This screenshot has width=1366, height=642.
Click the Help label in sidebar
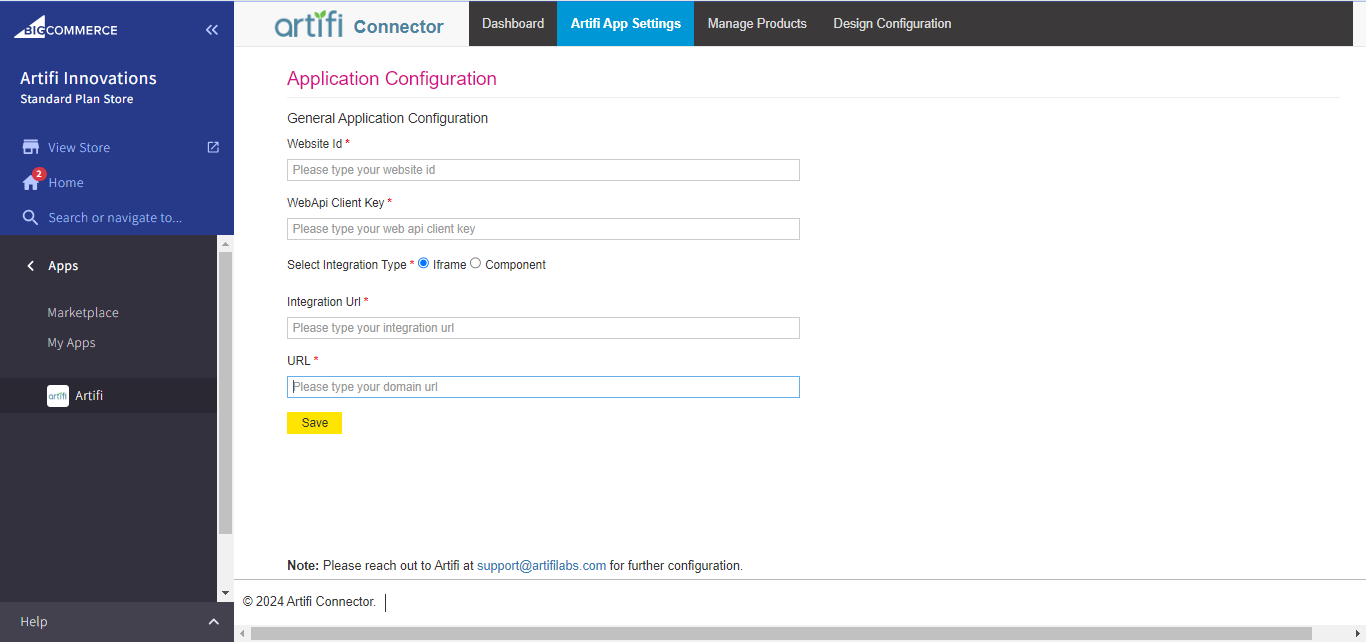34,622
